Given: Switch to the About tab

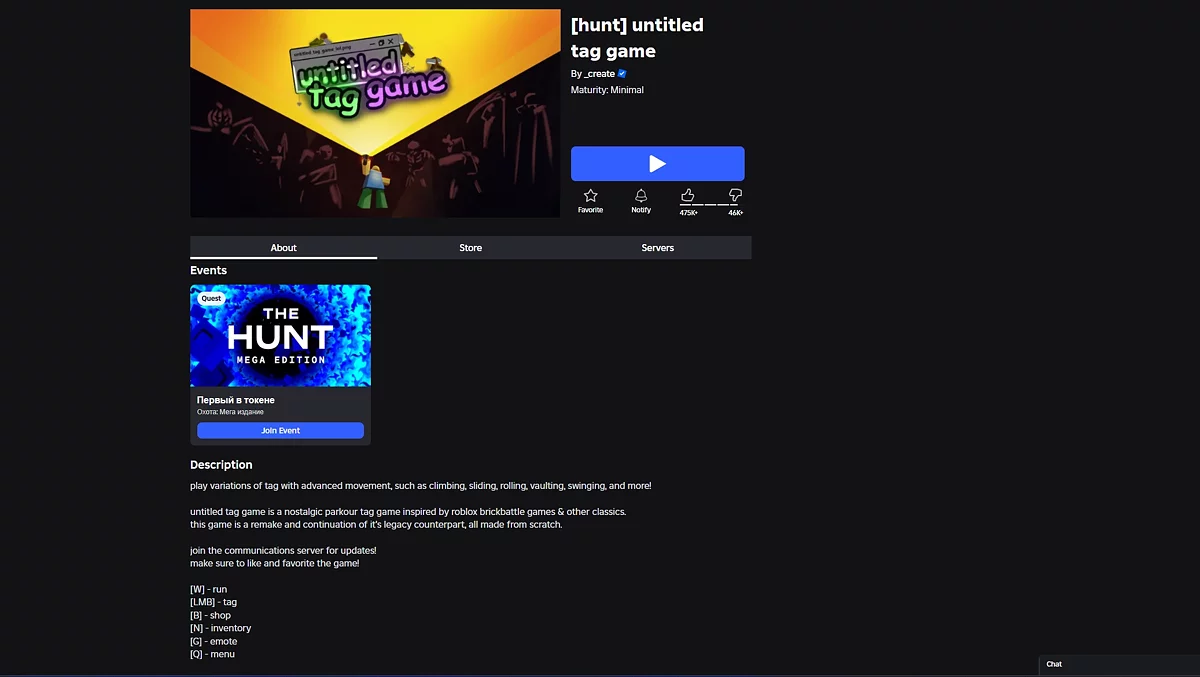Looking at the screenshot, I should [x=283, y=247].
